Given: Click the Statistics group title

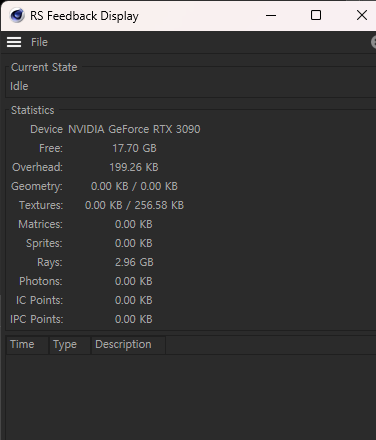Looking at the screenshot, I should tap(33, 110).
